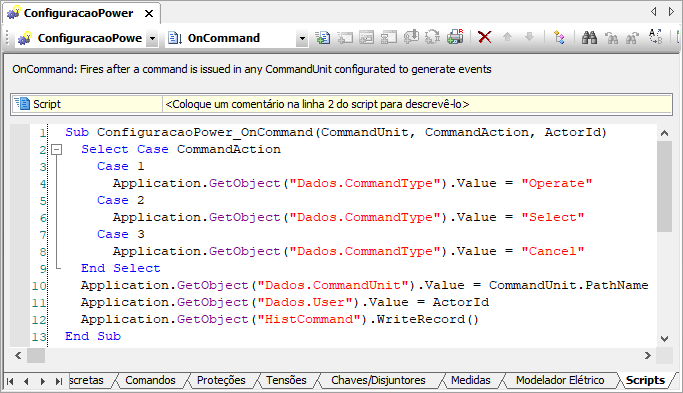683x393 pixels.
Task: Switch to the Medidas tab
Action: 470,380
